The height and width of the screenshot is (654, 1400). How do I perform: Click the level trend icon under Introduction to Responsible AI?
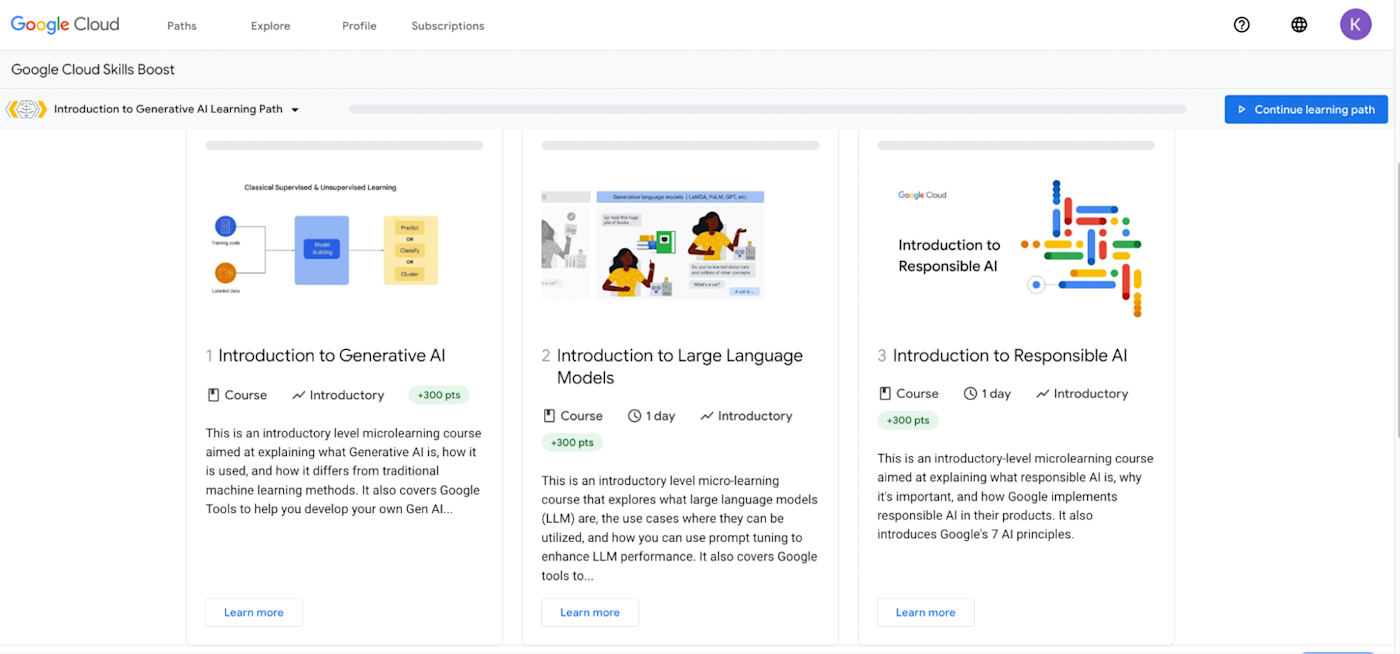click(x=1043, y=394)
